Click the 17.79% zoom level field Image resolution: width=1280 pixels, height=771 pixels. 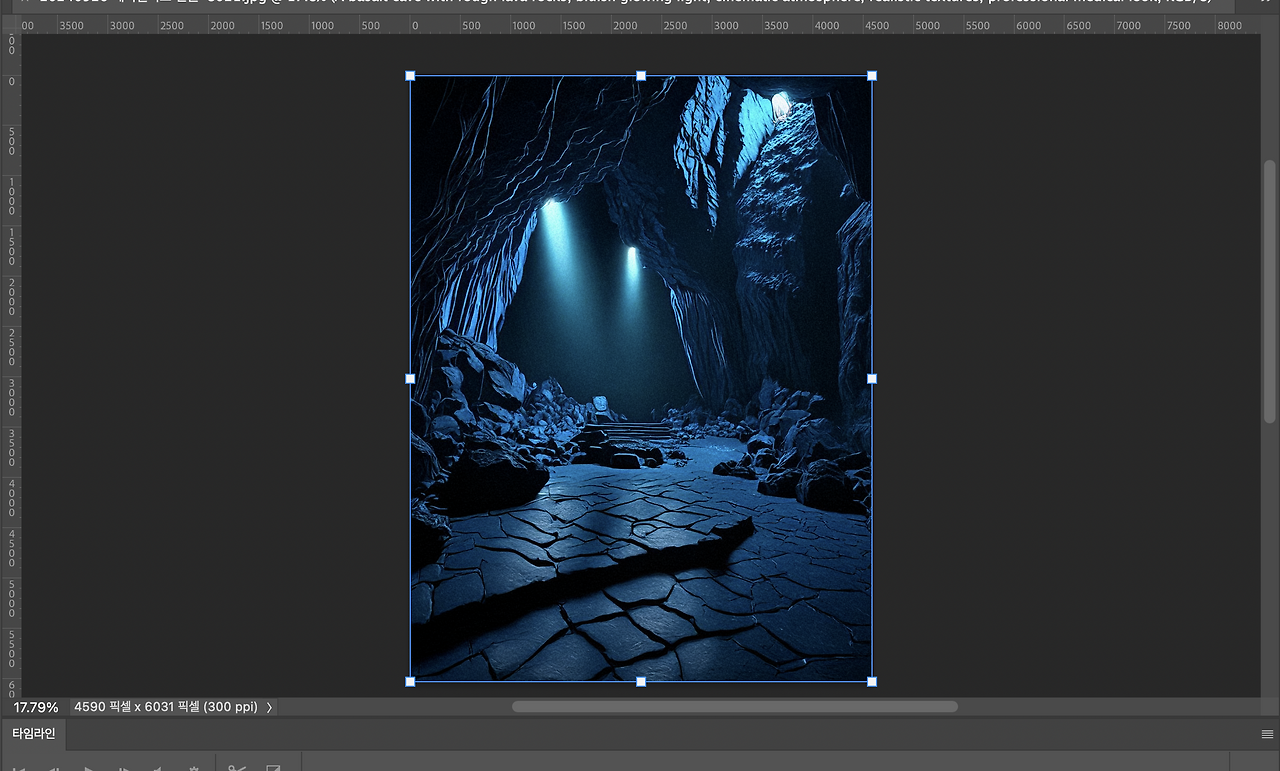pyautogui.click(x=35, y=707)
